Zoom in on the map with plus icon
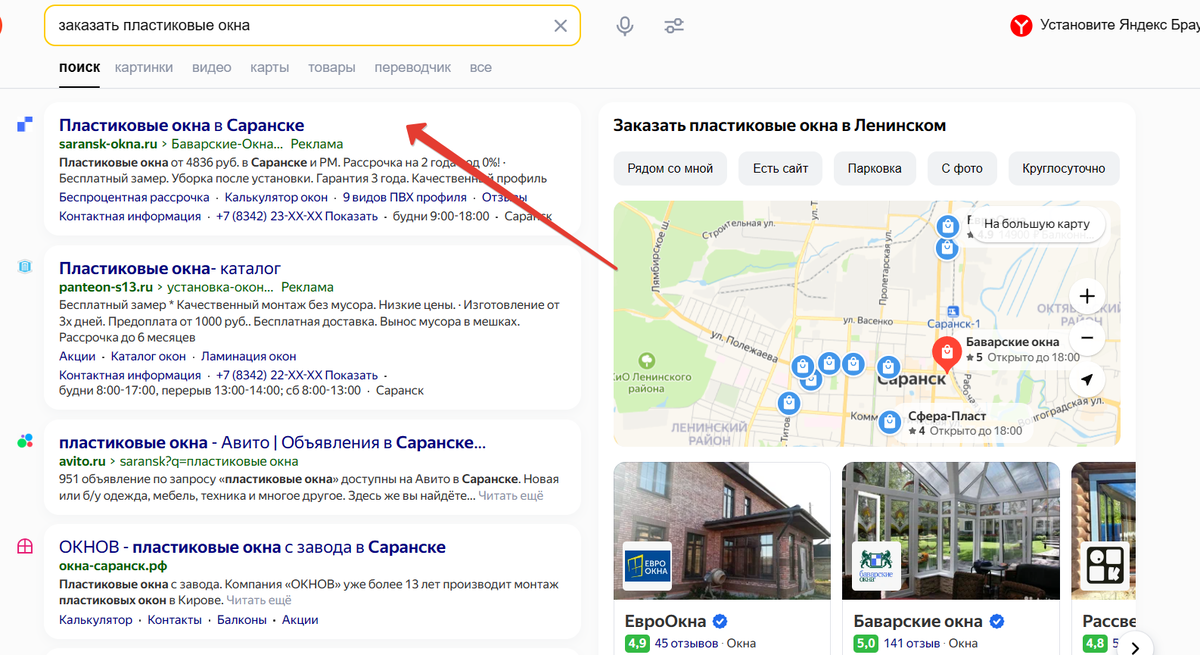Viewport: 1200px width, 655px height. [1086, 296]
